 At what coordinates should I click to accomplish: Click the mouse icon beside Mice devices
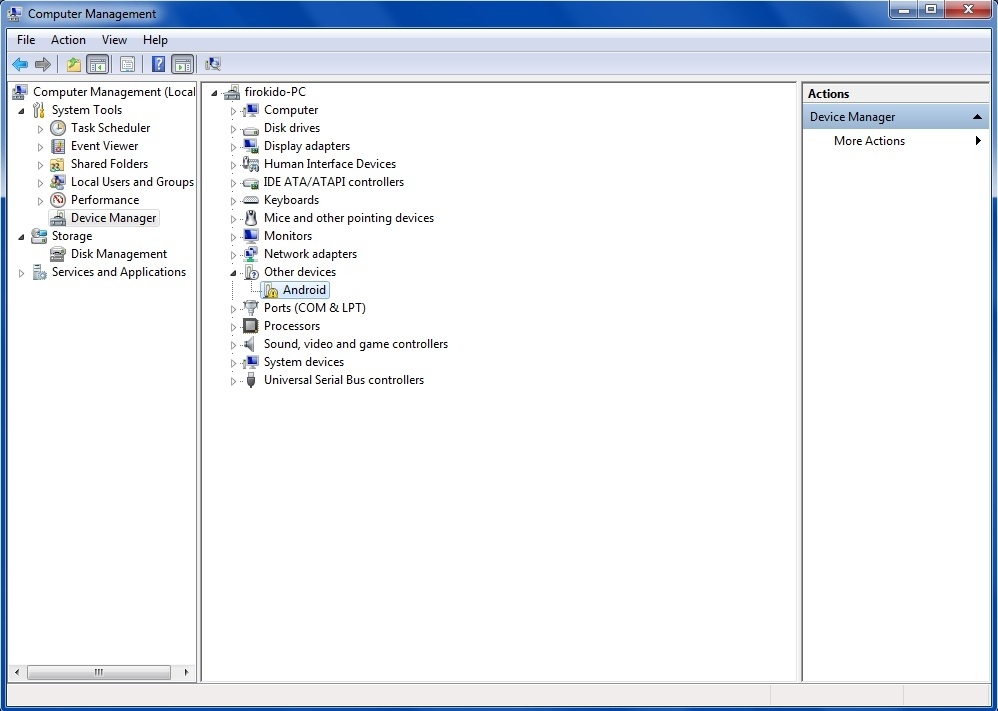click(251, 218)
